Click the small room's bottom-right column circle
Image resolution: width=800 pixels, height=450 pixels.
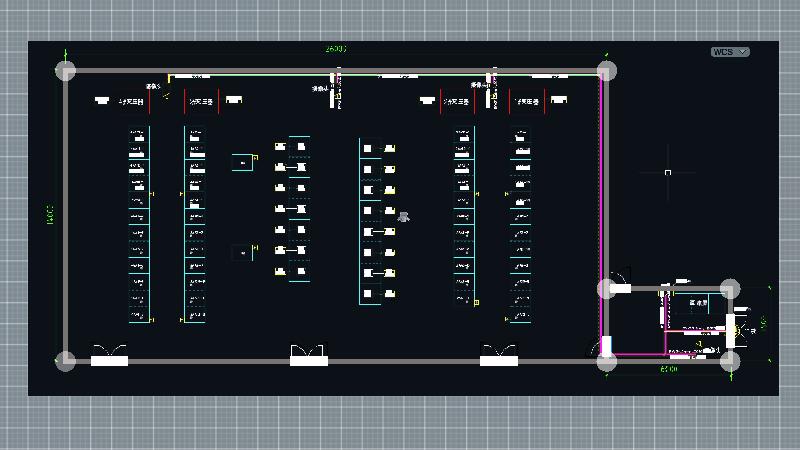731,360
